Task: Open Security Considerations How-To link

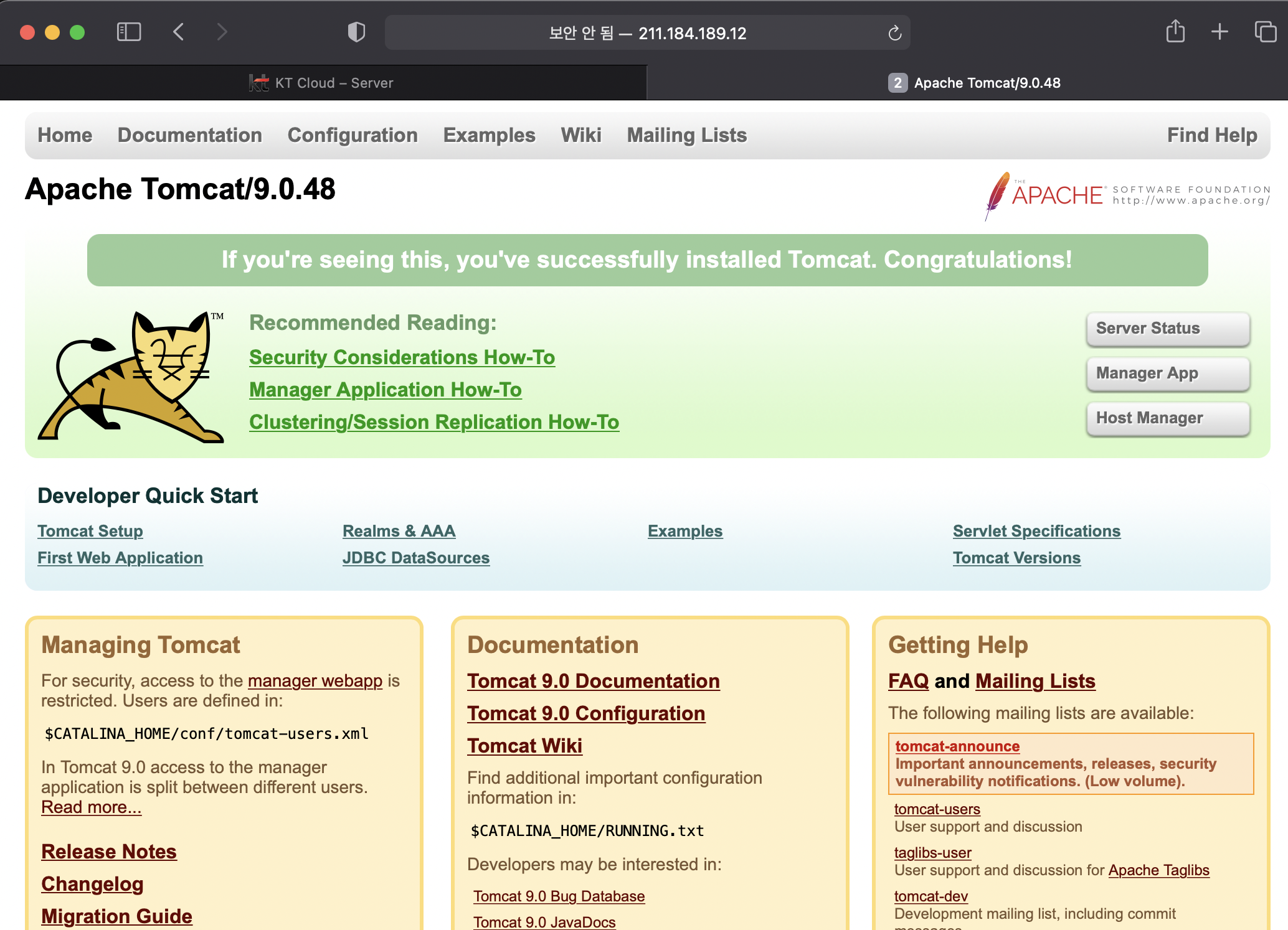Action: (402, 357)
